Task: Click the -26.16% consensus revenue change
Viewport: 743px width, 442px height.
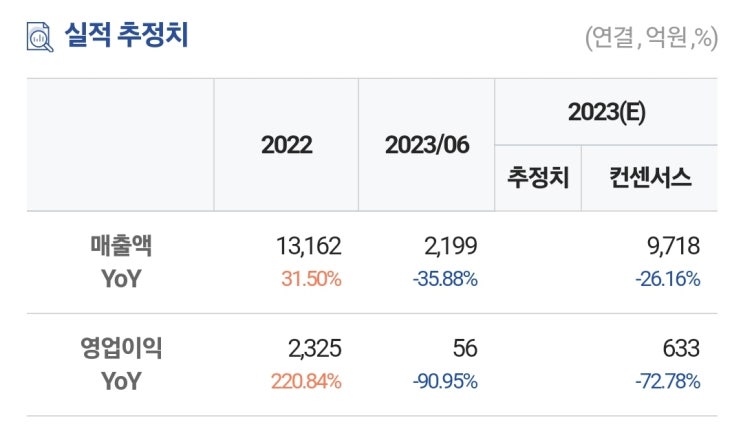Action: 668,279
